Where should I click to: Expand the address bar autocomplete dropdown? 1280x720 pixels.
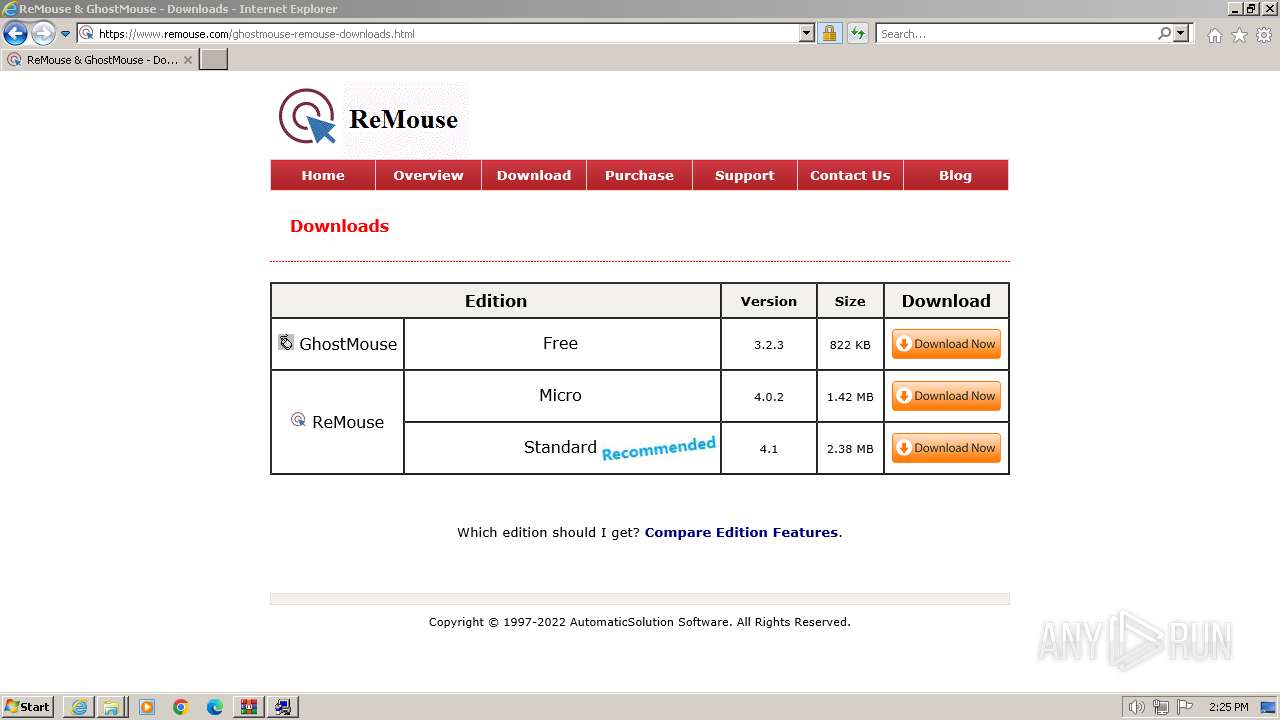pyautogui.click(x=807, y=33)
